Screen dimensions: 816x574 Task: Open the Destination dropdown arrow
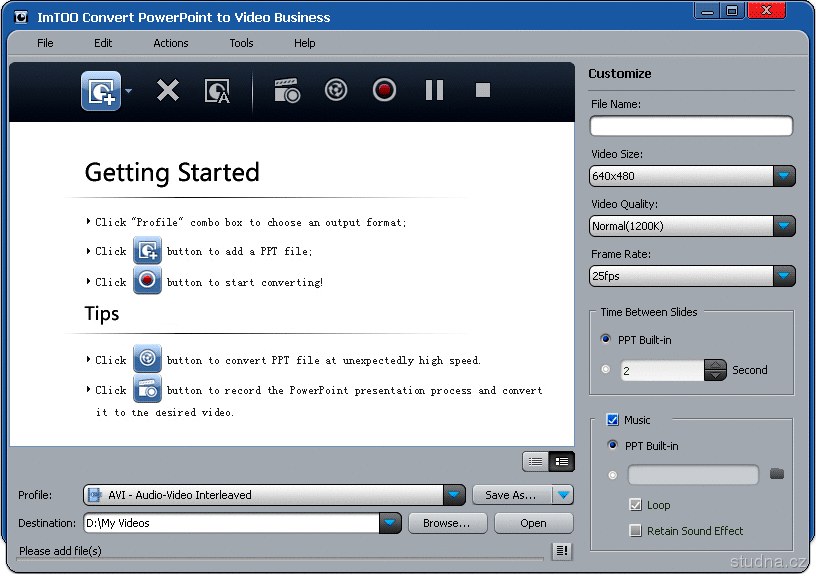[x=390, y=523]
